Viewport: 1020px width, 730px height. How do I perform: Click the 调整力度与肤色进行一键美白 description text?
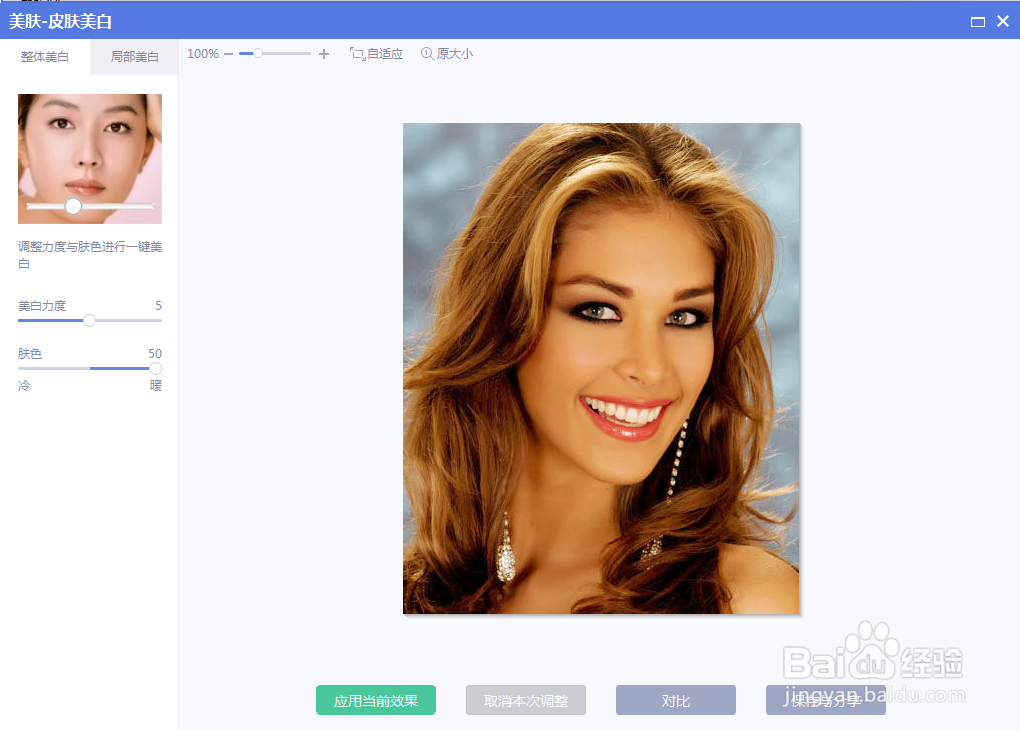(x=90, y=255)
